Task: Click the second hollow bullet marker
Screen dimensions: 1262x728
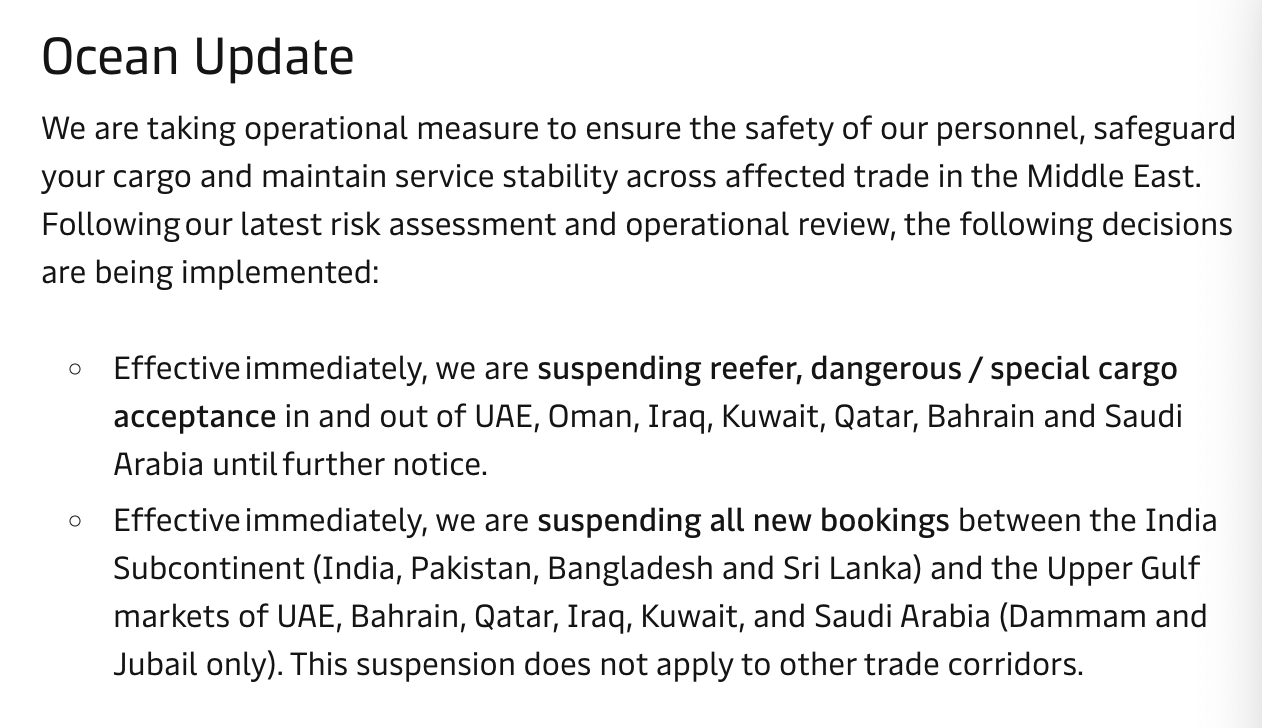Action: (x=76, y=521)
